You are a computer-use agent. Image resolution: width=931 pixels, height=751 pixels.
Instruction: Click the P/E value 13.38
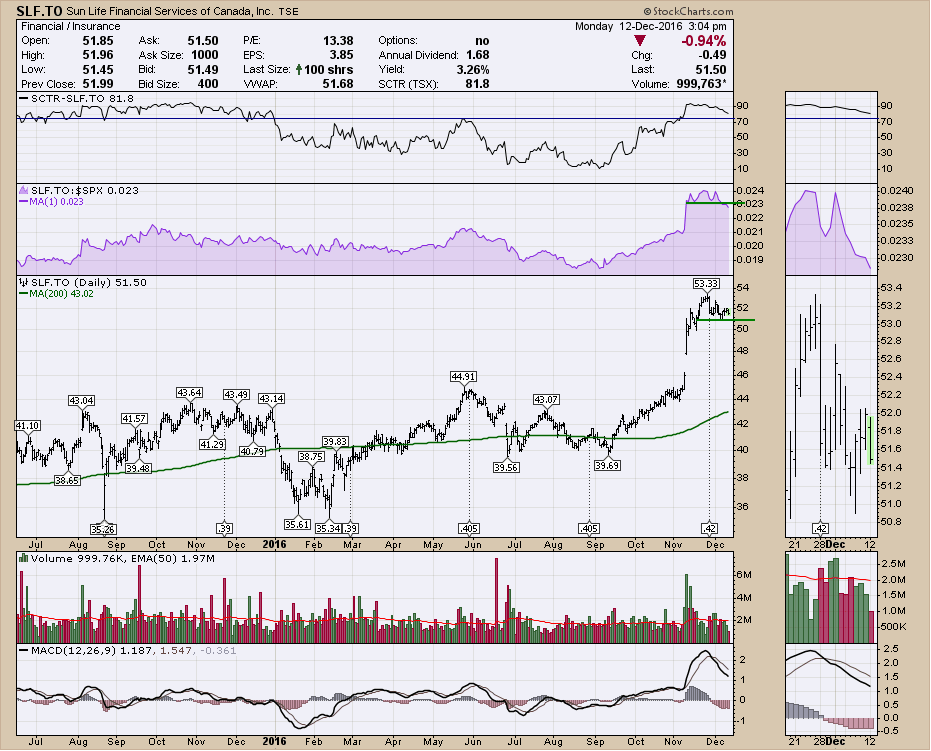[338, 40]
